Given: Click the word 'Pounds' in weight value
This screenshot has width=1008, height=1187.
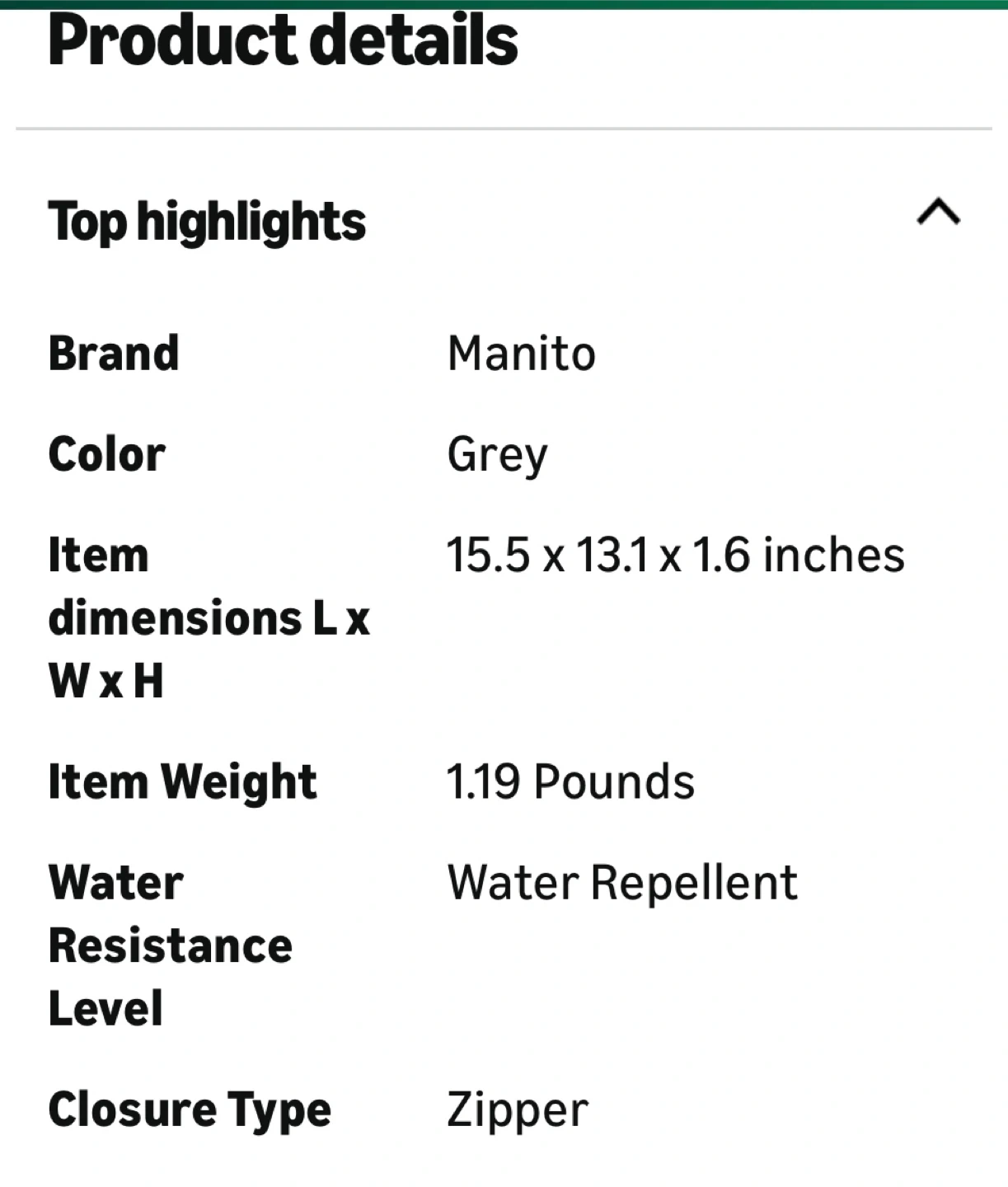Looking at the screenshot, I should [614, 781].
